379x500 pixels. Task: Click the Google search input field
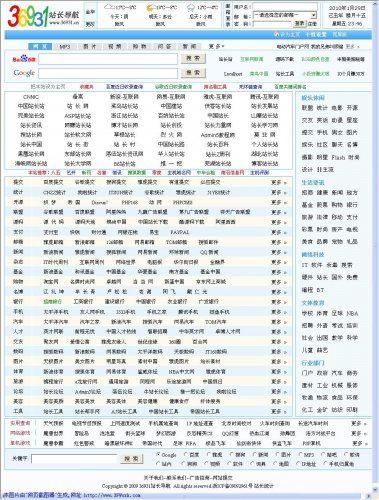(x=108, y=73)
